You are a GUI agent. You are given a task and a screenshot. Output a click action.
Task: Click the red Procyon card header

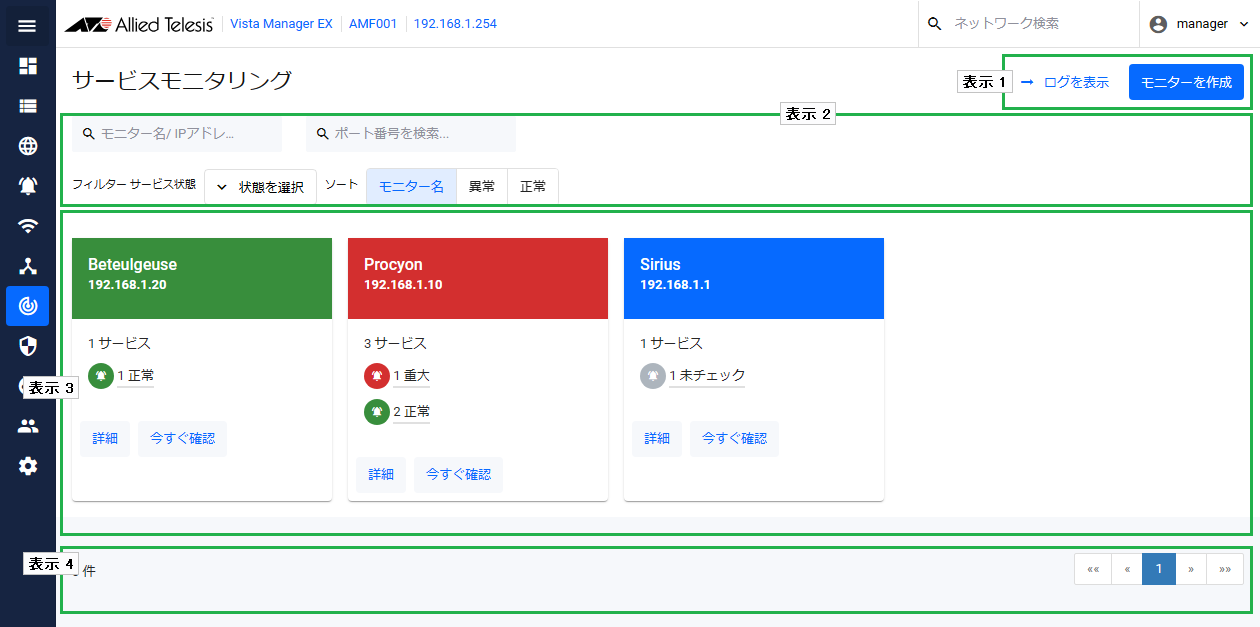478,278
